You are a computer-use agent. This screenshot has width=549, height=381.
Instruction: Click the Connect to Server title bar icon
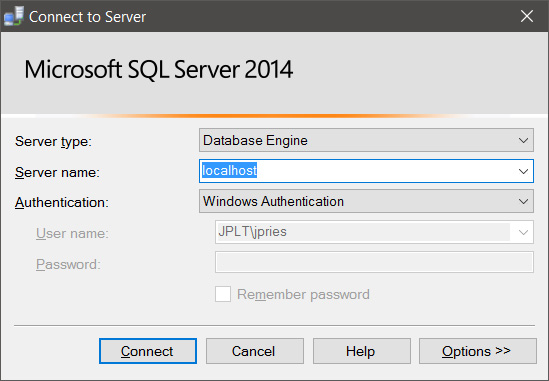13,16
